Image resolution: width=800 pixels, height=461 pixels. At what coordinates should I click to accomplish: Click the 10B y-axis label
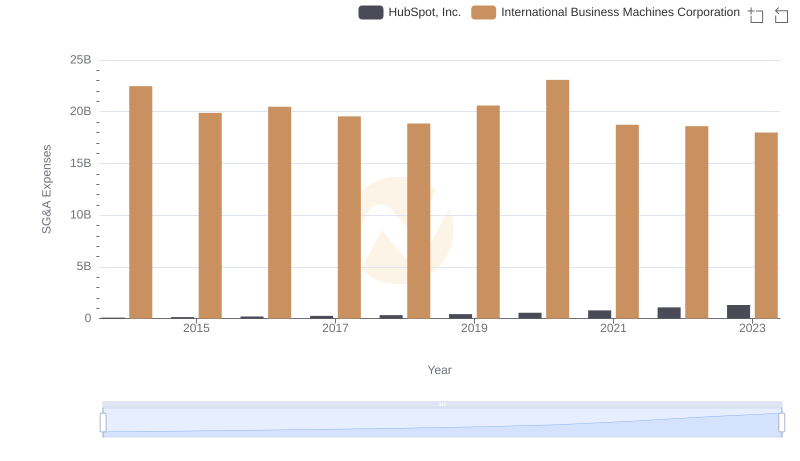(81, 215)
